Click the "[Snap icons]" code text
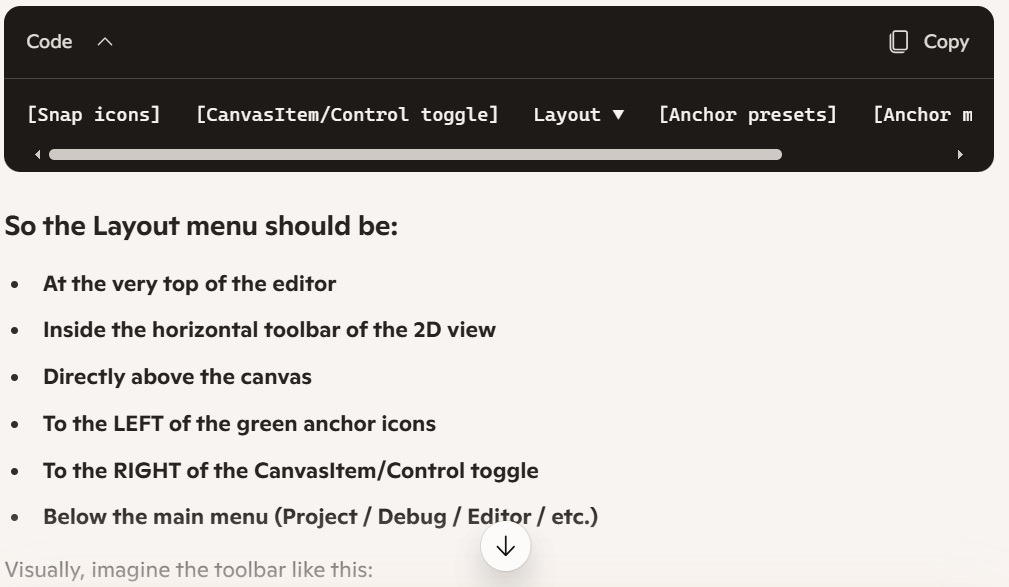This screenshot has height=587, width=1009. (x=93, y=114)
